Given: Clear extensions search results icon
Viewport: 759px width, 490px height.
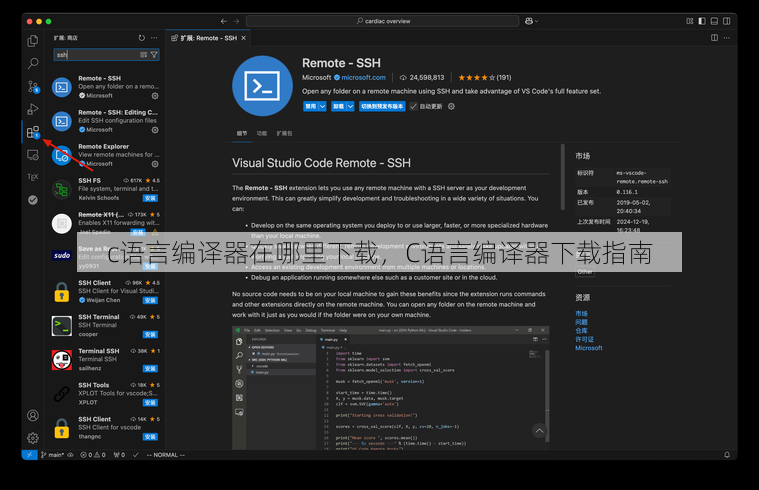Looking at the screenshot, I should tap(144, 55).
